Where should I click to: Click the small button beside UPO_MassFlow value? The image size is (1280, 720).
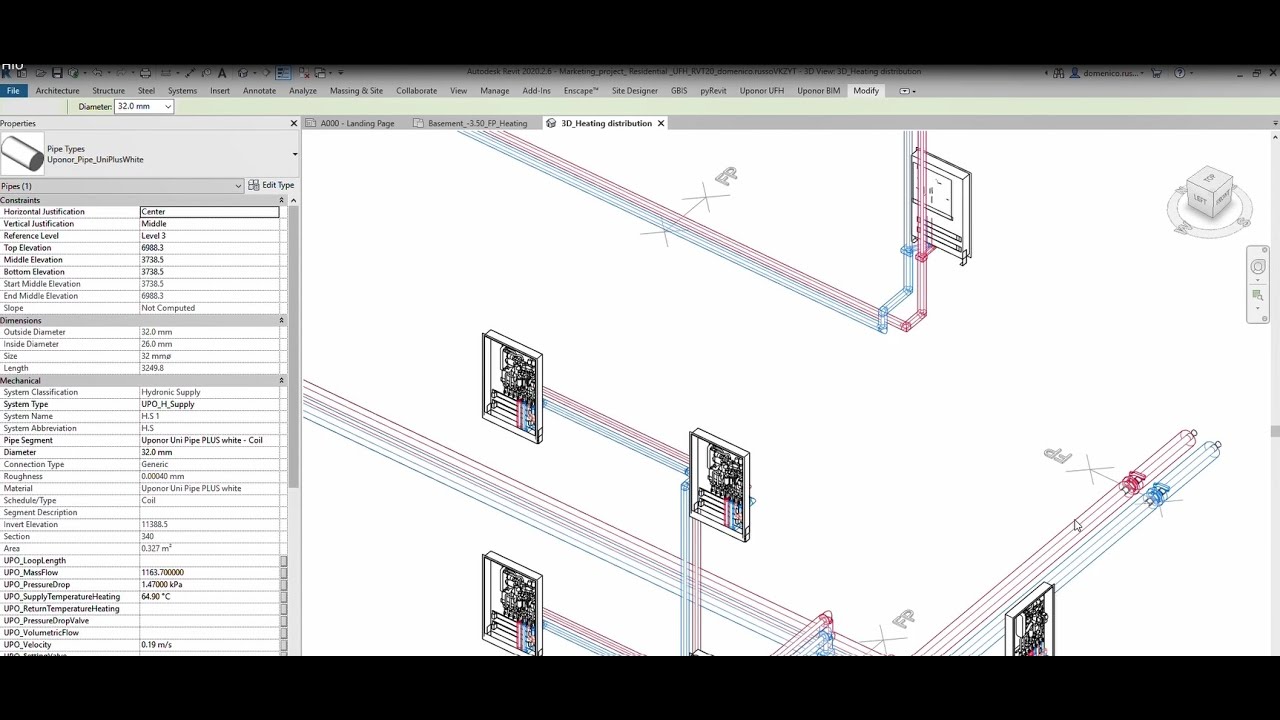(283, 573)
